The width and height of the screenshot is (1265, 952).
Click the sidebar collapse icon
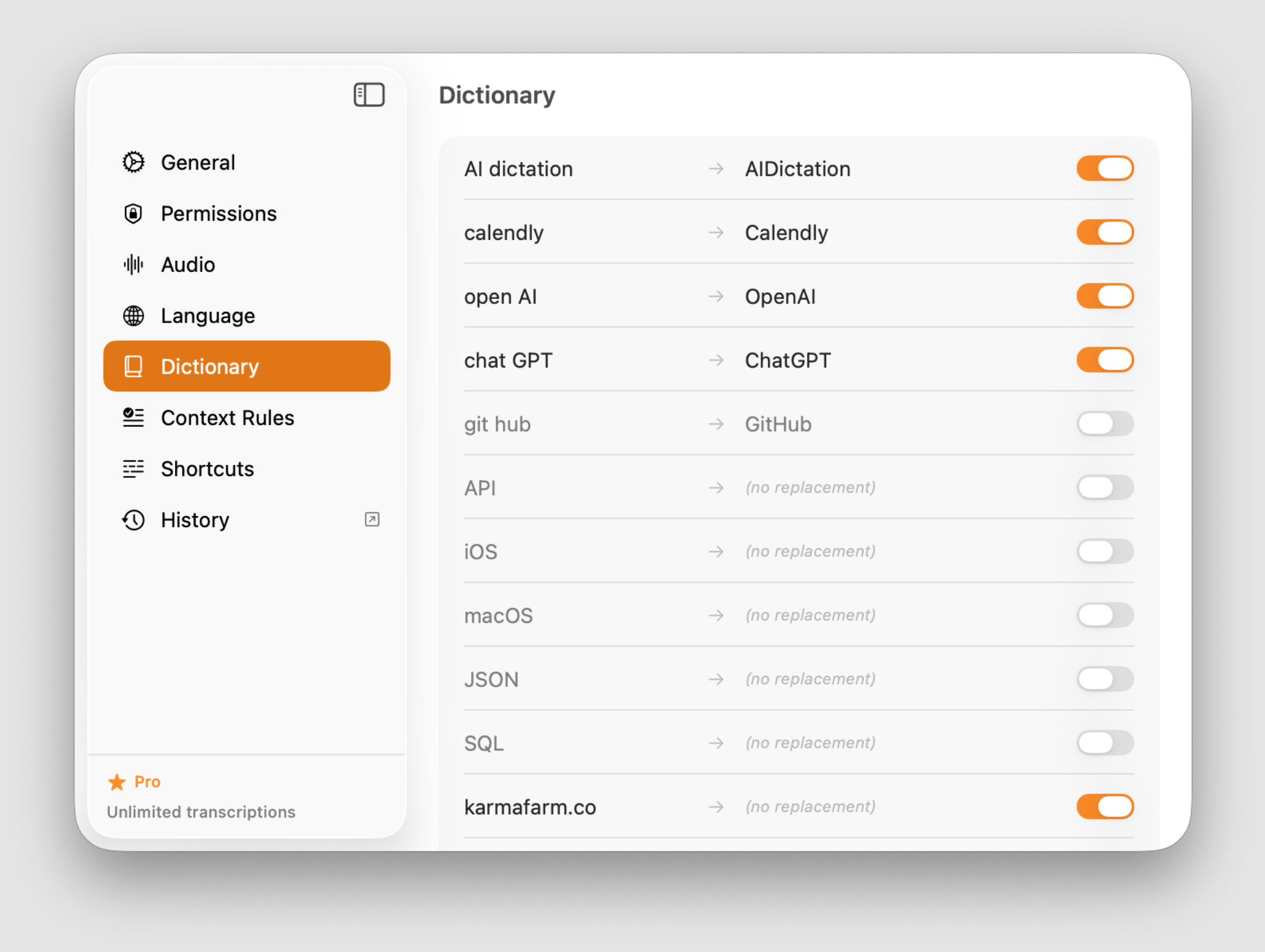(x=369, y=95)
